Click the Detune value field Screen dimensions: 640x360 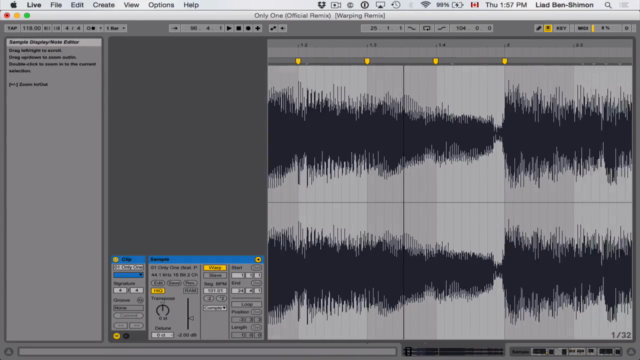(x=162, y=335)
